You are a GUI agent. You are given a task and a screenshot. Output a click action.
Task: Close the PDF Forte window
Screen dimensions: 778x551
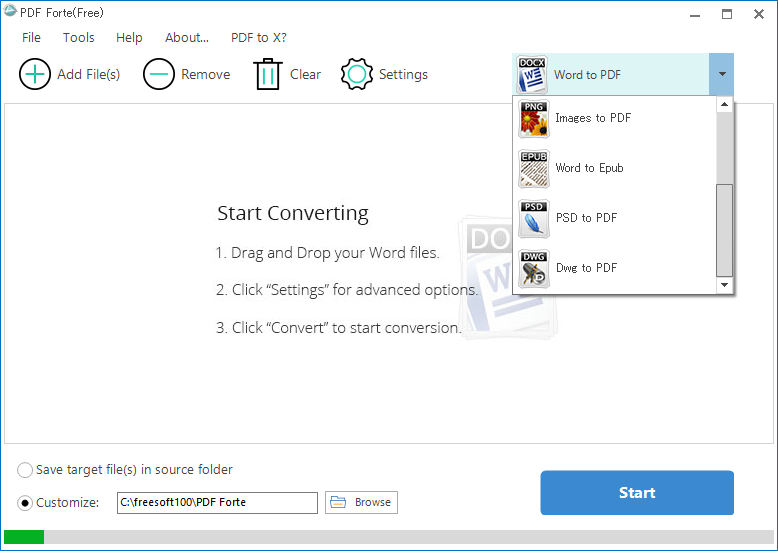click(x=759, y=14)
